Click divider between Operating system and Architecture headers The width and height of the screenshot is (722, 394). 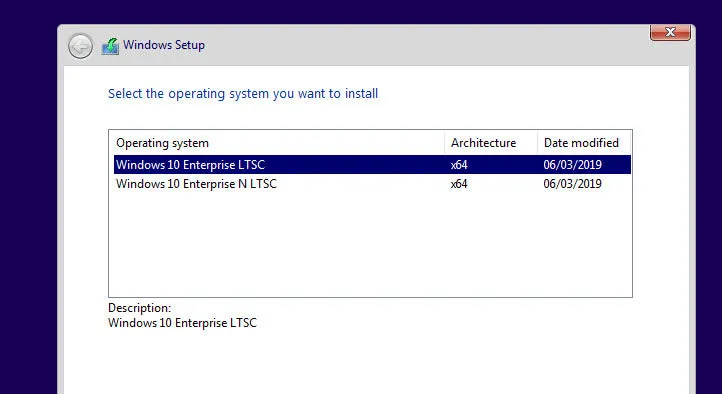pos(444,143)
